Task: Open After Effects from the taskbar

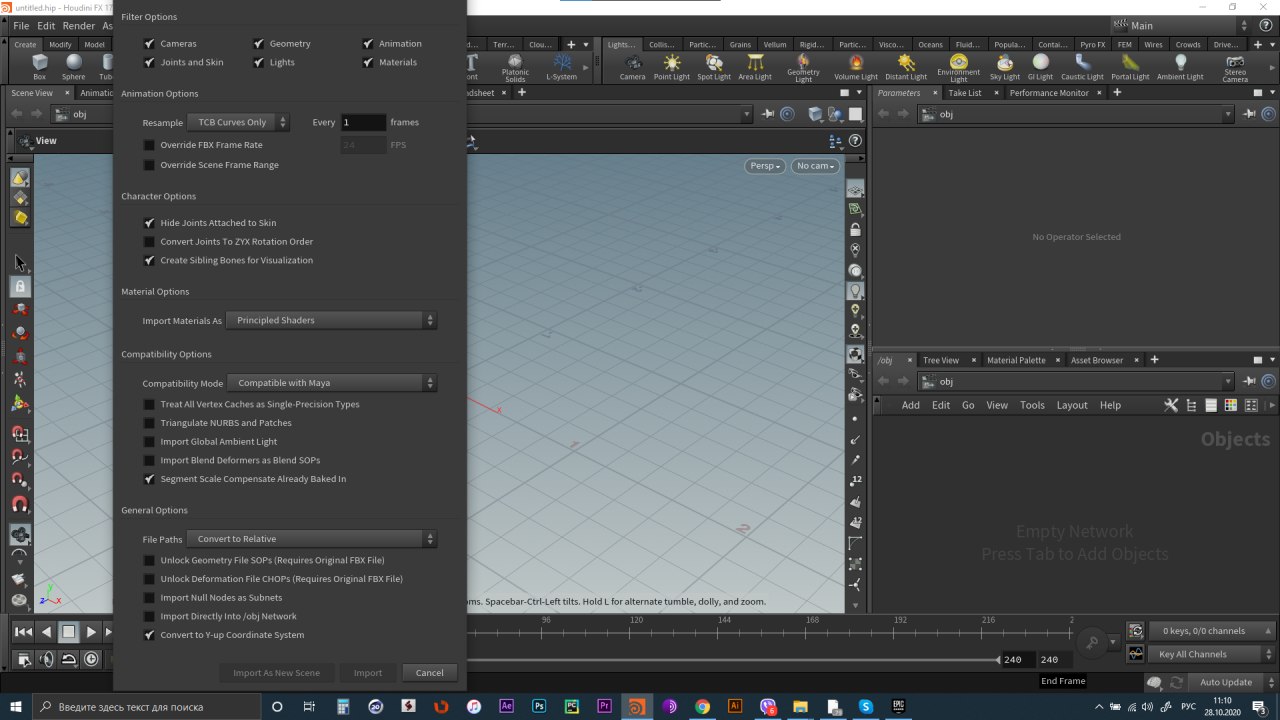Action: coord(506,707)
